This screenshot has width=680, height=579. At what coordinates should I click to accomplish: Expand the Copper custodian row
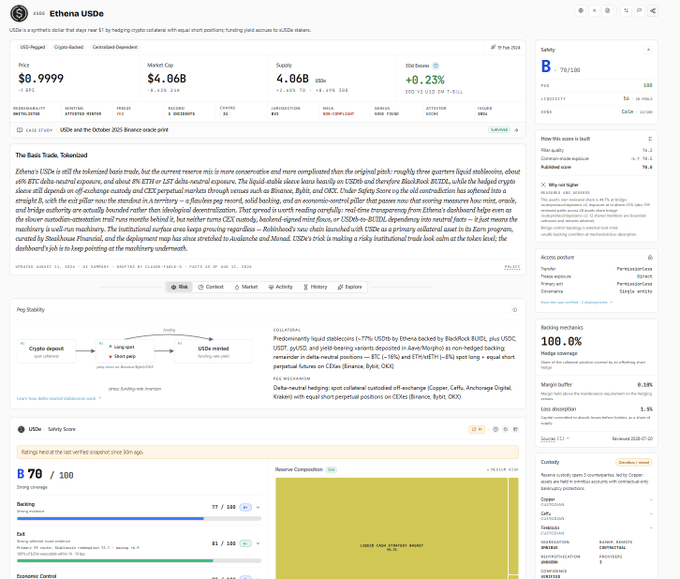pos(596,501)
